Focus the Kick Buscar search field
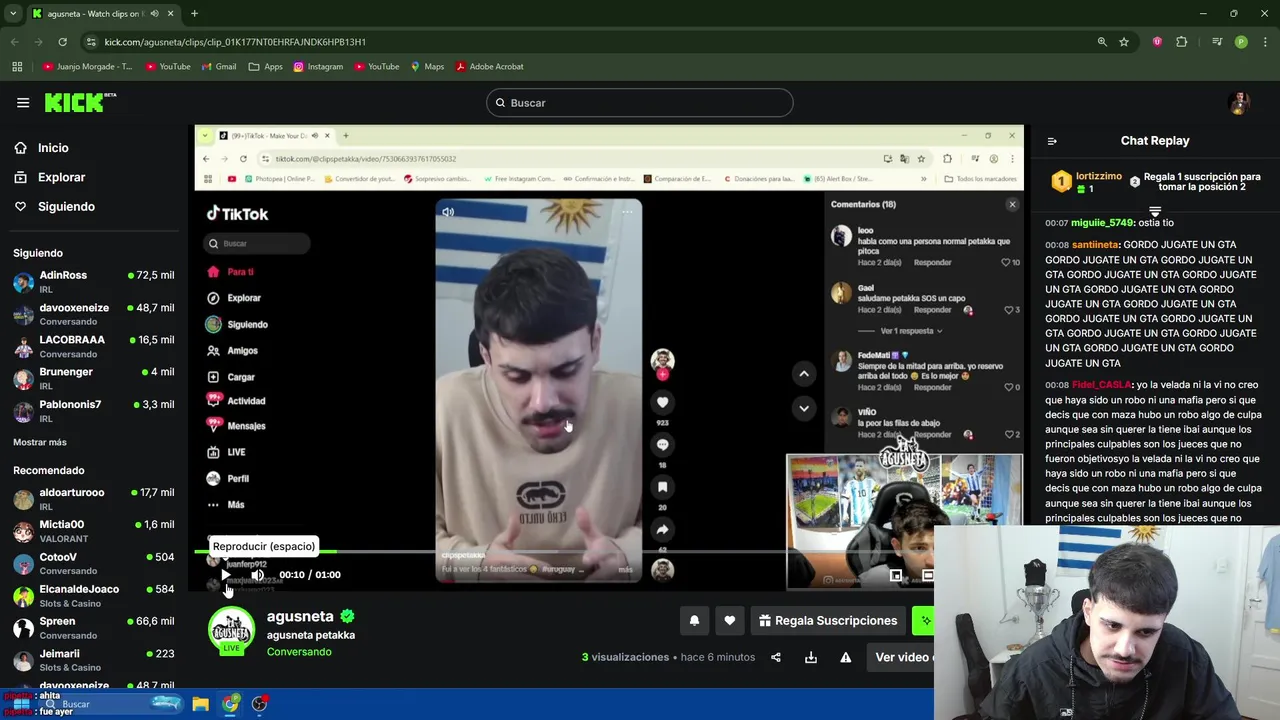The image size is (1280, 720). click(640, 103)
